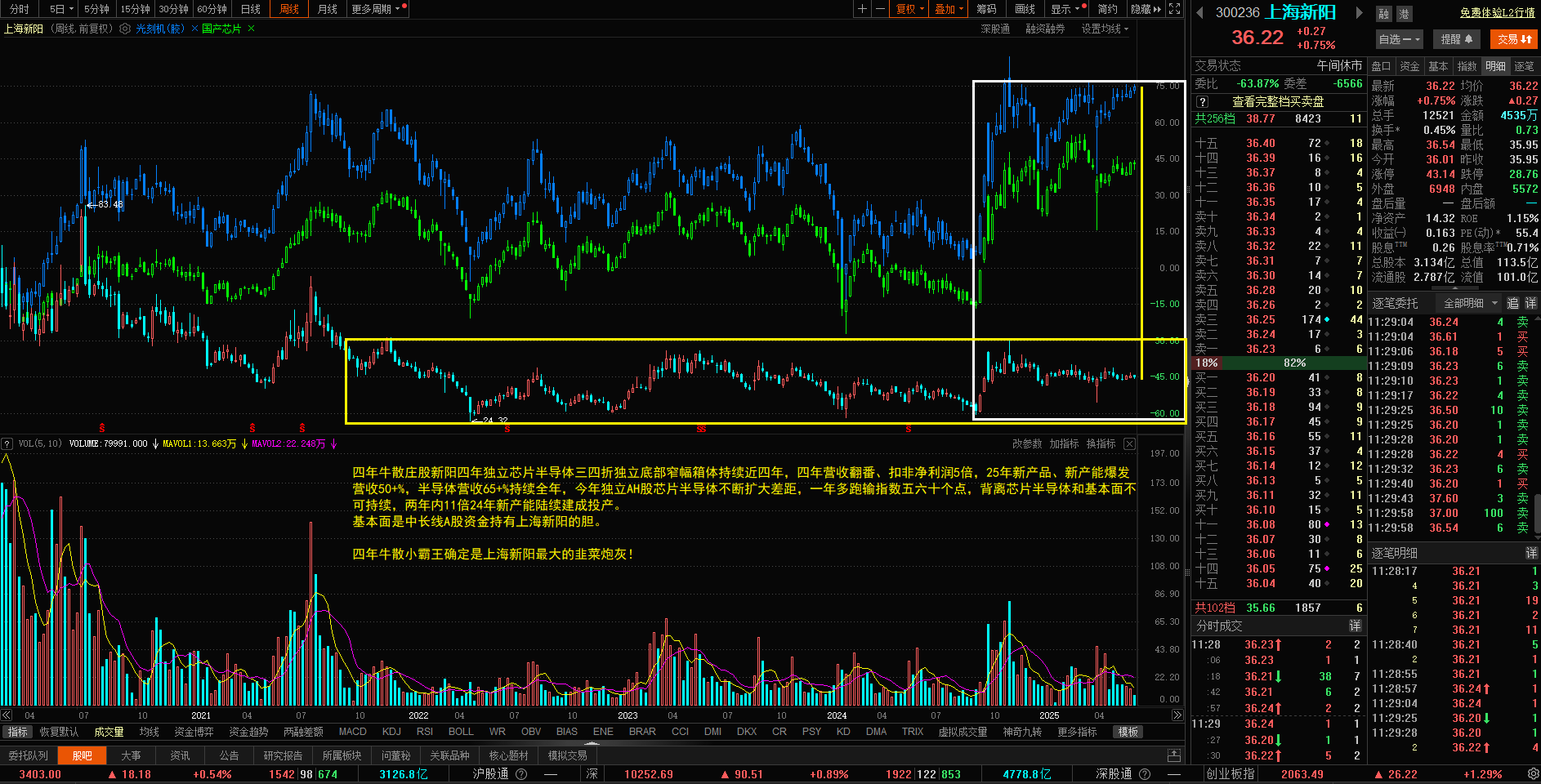The image size is (1541, 784).
Task: Click 查看完整档买卖盘 link
Action: pyautogui.click(x=1277, y=102)
